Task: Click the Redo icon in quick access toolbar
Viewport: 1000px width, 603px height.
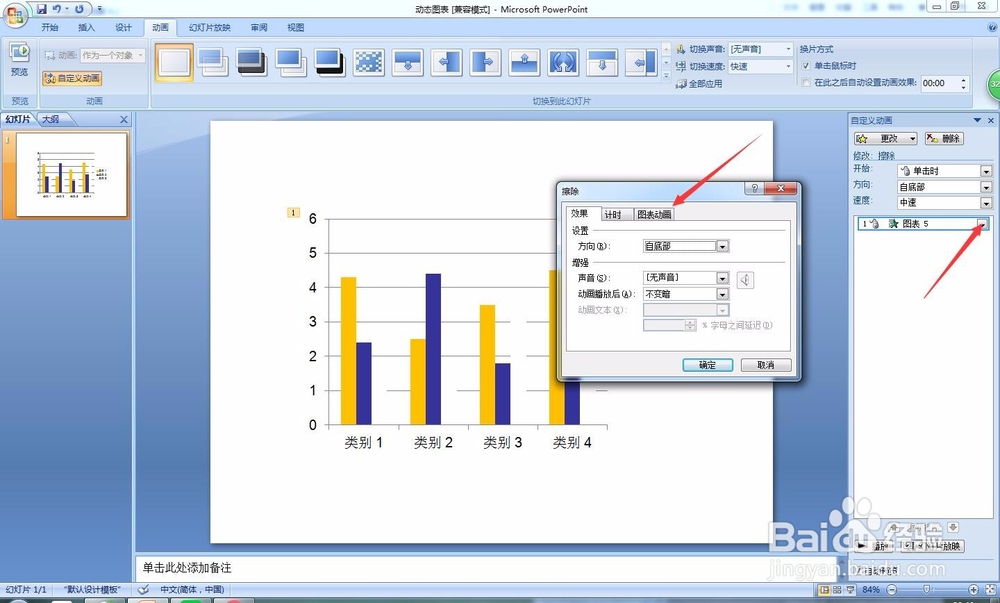Action: pyautogui.click(x=79, y=9)
